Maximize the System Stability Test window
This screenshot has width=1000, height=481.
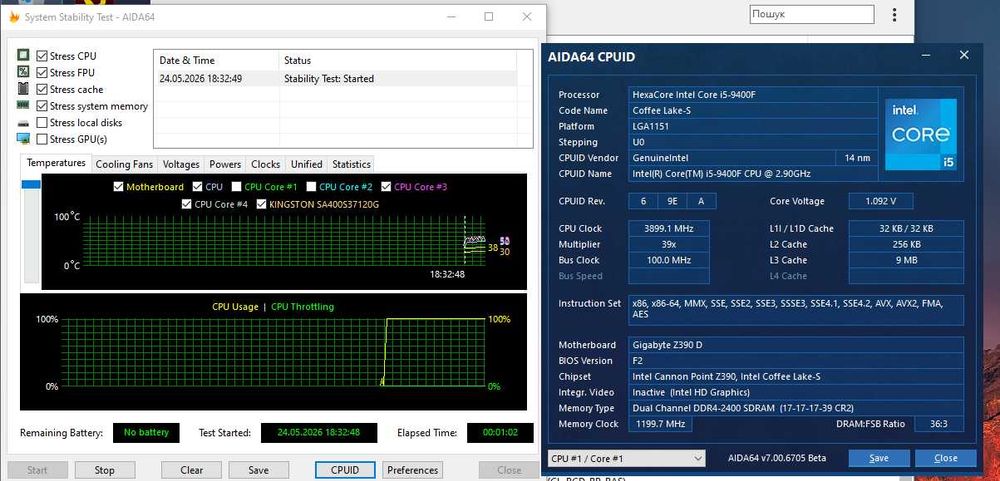(x=489, y=17)
